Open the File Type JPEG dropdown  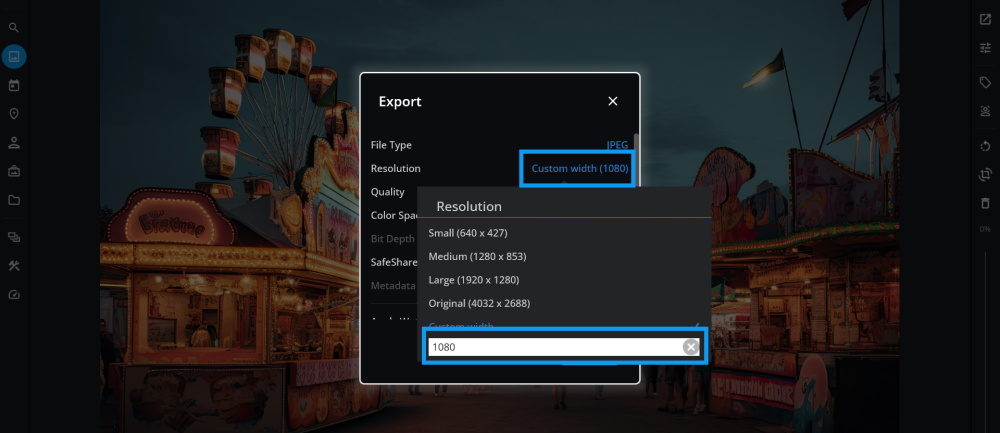pyautogui.click(x=617, y=145)
